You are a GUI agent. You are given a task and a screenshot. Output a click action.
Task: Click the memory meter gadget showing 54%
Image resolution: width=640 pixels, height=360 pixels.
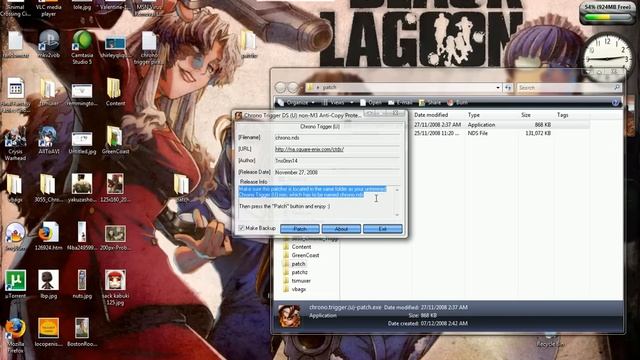click(607, 13)
